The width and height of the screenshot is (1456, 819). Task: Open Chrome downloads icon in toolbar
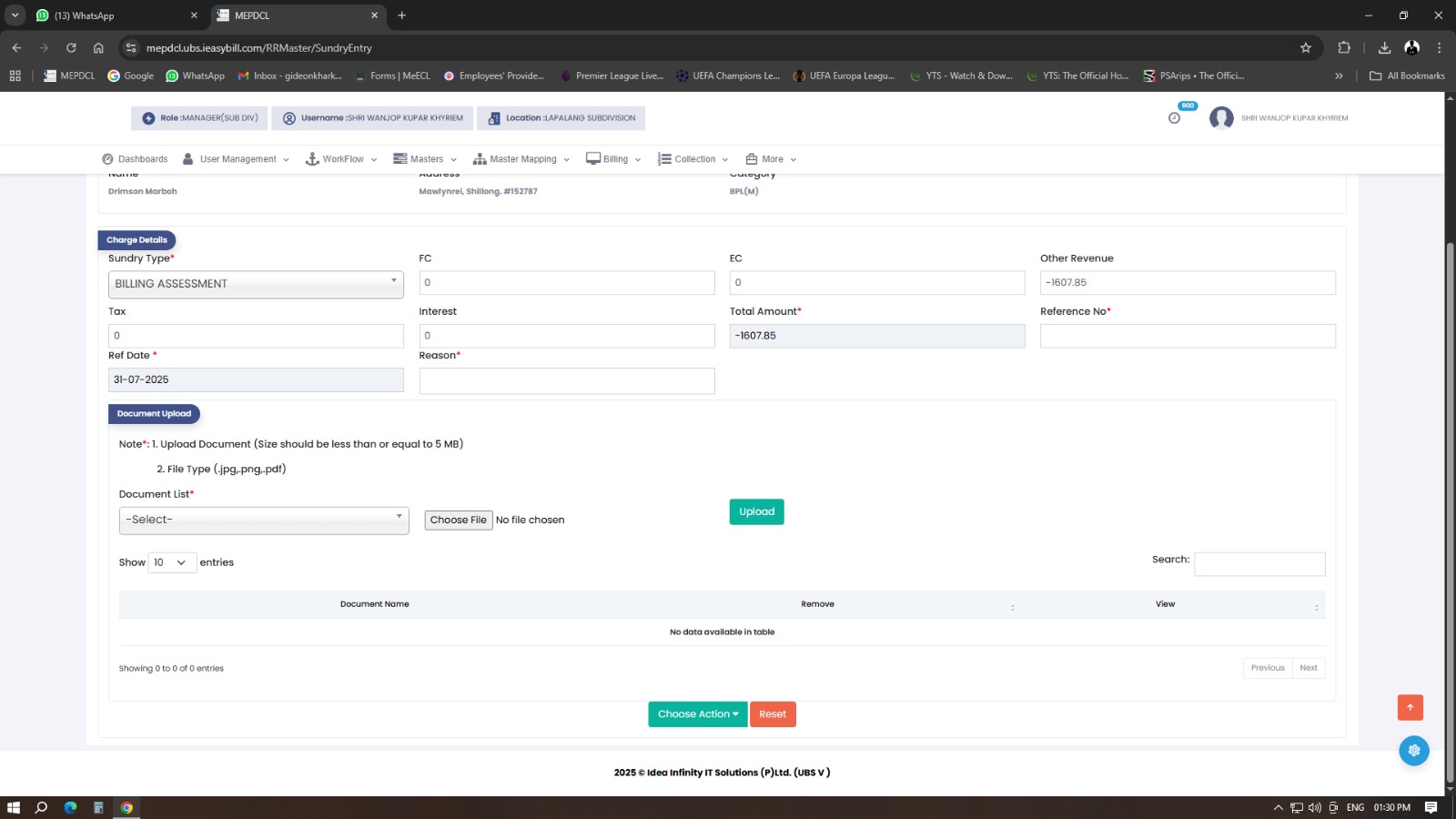point(1384,48)
